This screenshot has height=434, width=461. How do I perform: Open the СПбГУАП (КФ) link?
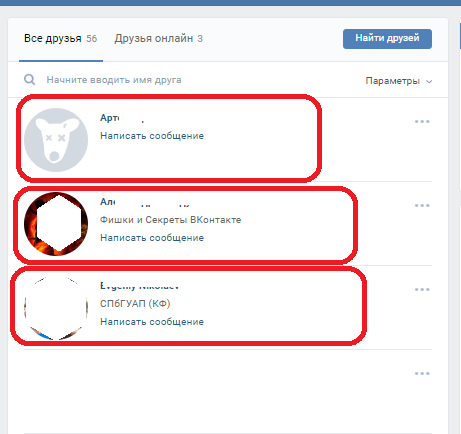click(x=135, y=304)
